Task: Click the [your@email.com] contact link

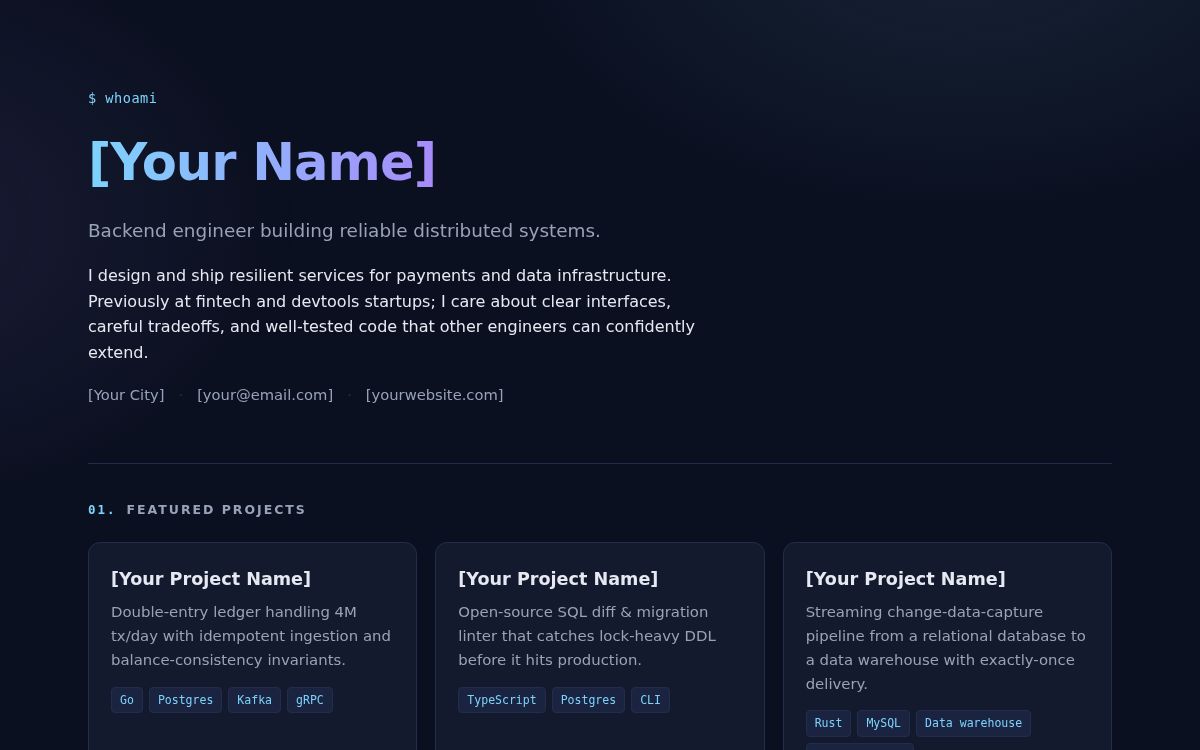Action: pos(265,395)
